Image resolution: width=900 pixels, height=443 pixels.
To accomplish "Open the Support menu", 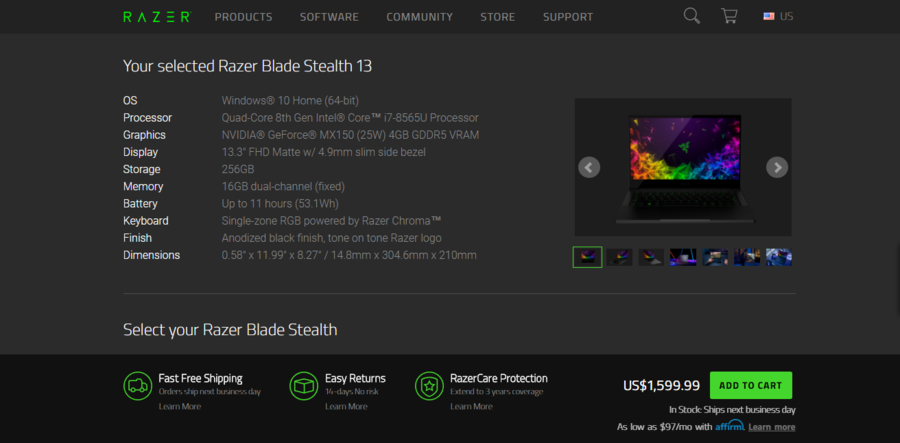I will 568,17.
